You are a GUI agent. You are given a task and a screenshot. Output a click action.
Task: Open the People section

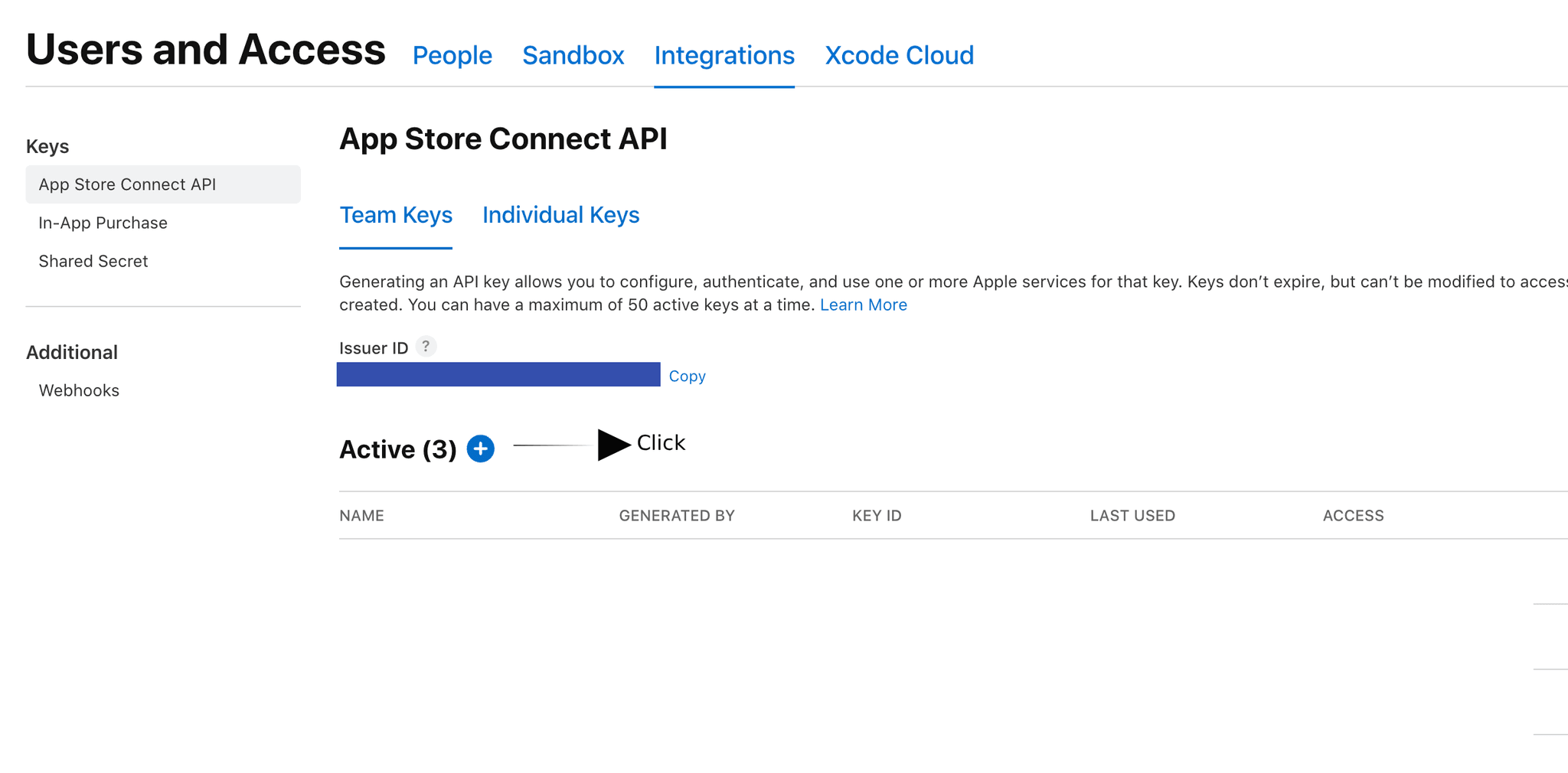452,55
